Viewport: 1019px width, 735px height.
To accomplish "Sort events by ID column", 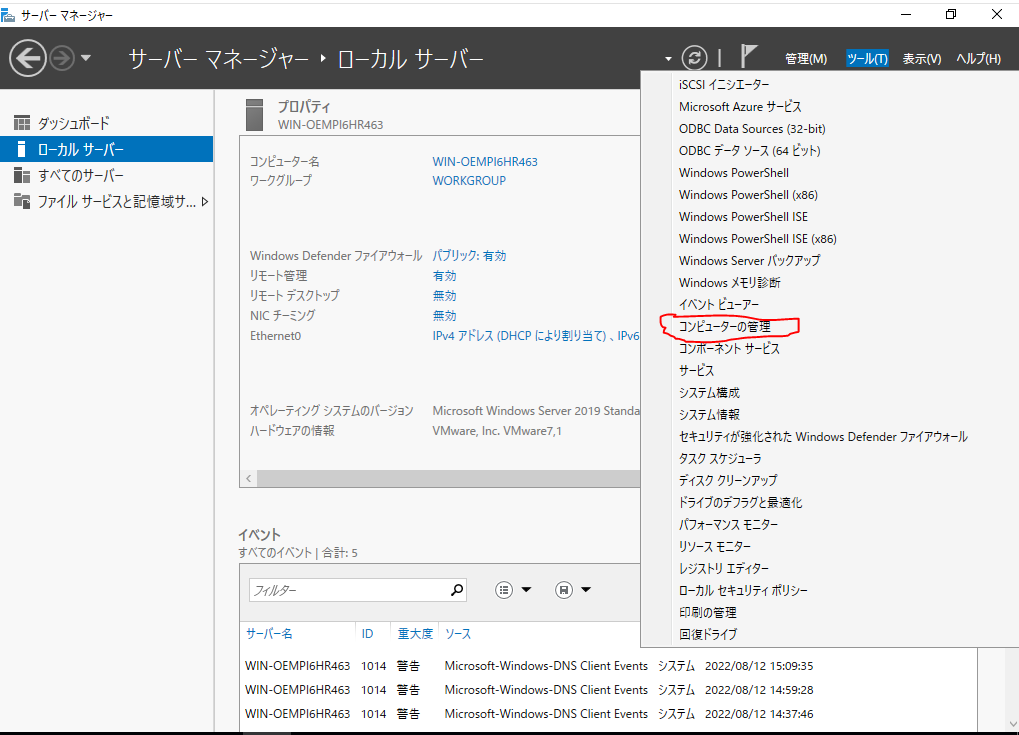I will (x=367, y=634).
